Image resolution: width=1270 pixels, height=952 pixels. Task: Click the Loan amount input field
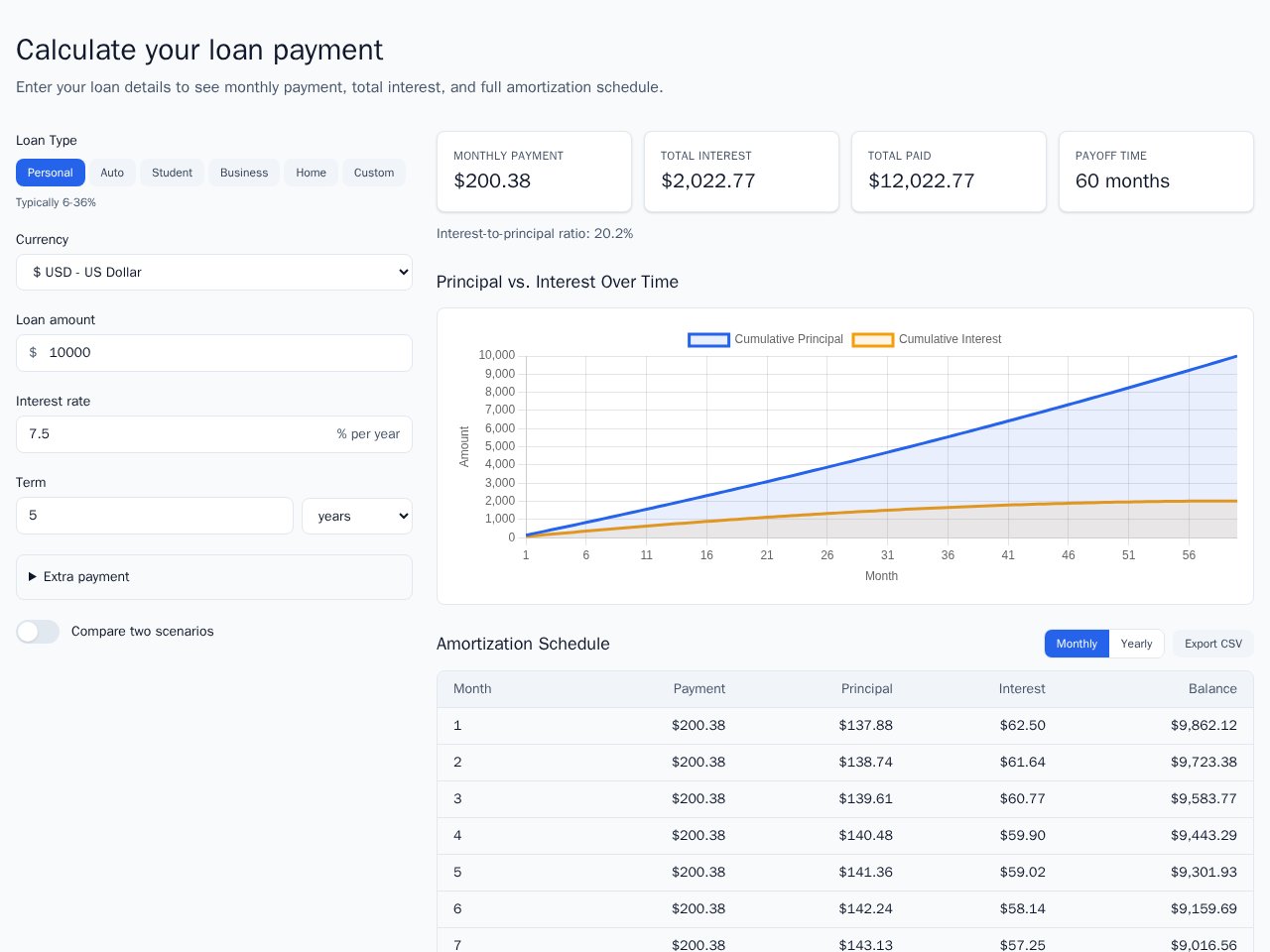pyautogui.click(x=214, y=353)
